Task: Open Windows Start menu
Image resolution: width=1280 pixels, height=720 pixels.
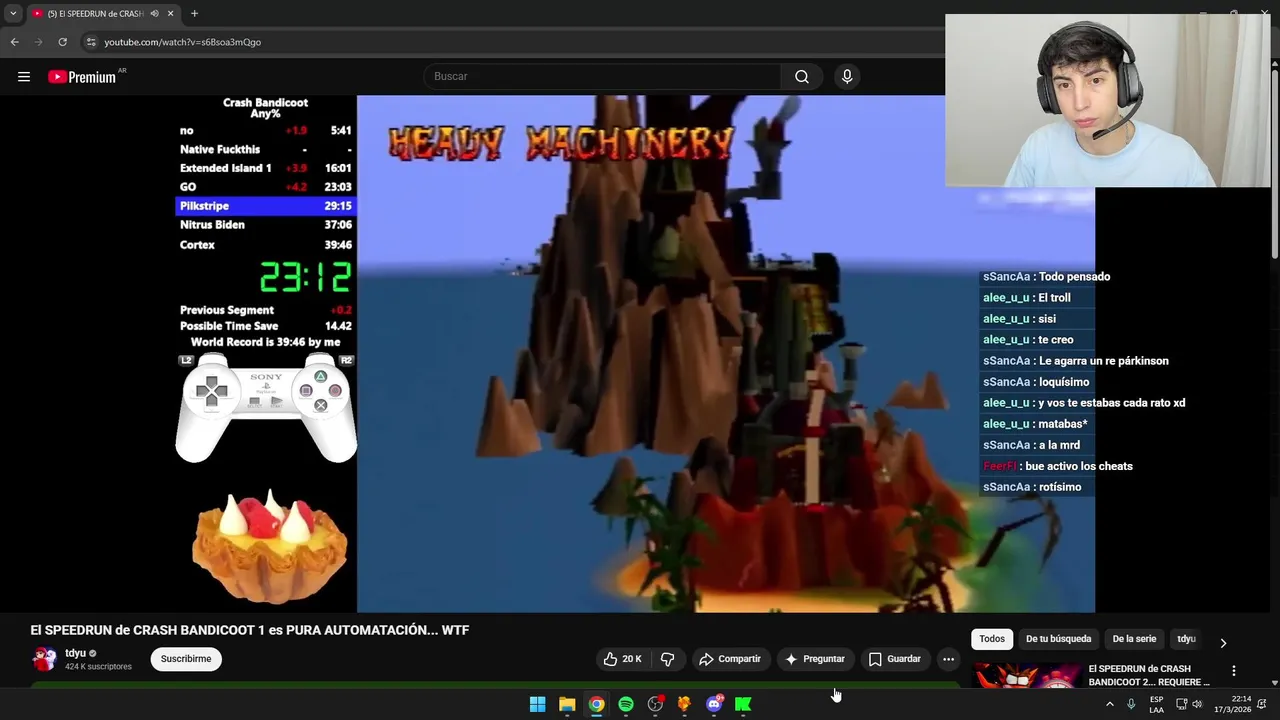Action: (x=537, y=704)
